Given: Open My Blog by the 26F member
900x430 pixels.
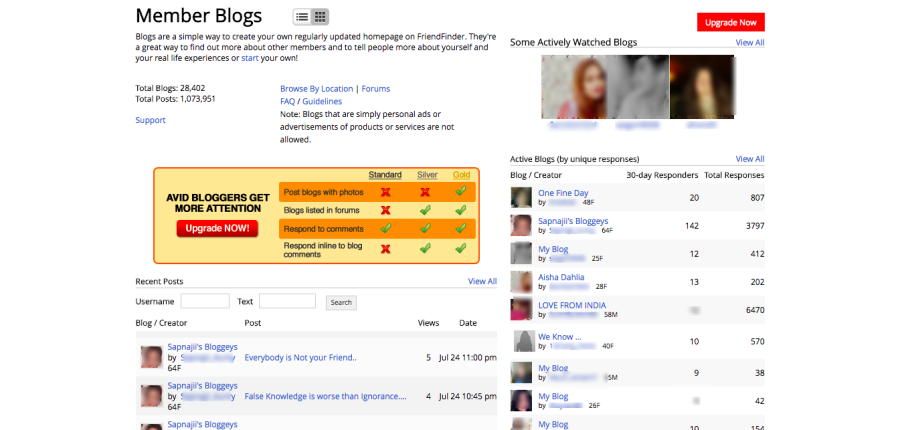Looking at the screenshot, I should (x=553, y=396).
